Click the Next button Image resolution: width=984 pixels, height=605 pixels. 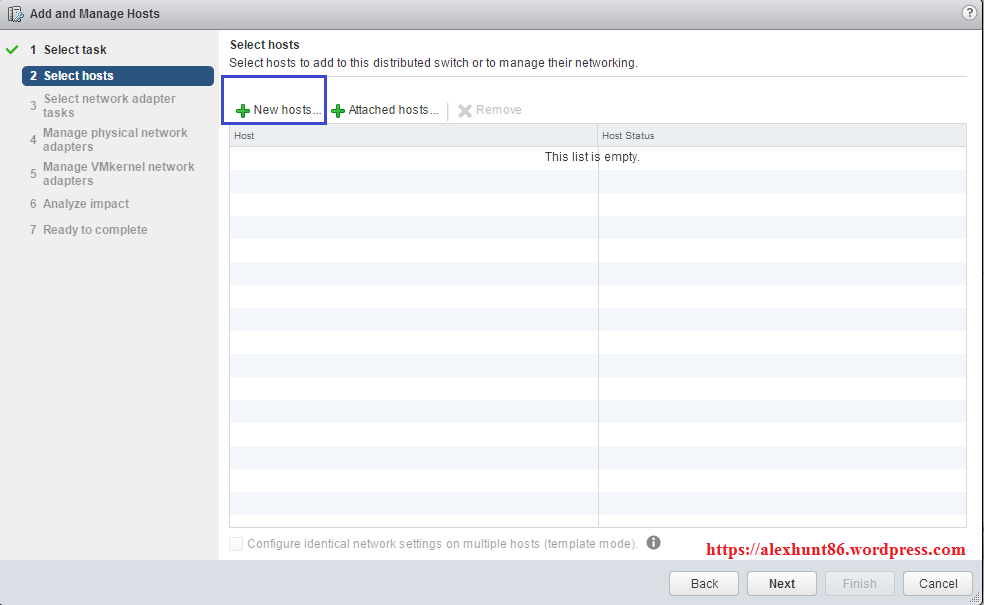[x=782, y=584]
